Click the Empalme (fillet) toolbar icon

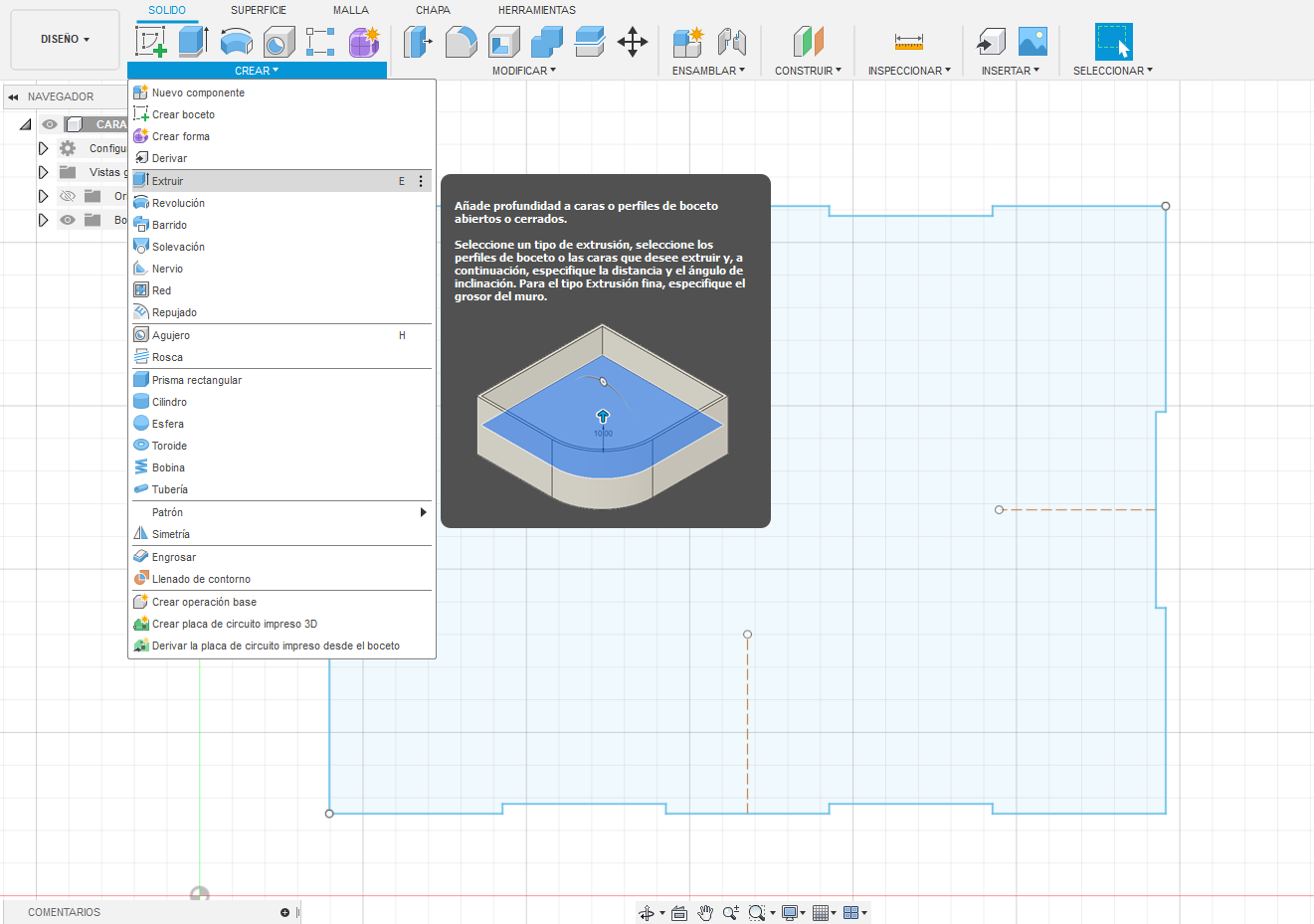[461, 42]
